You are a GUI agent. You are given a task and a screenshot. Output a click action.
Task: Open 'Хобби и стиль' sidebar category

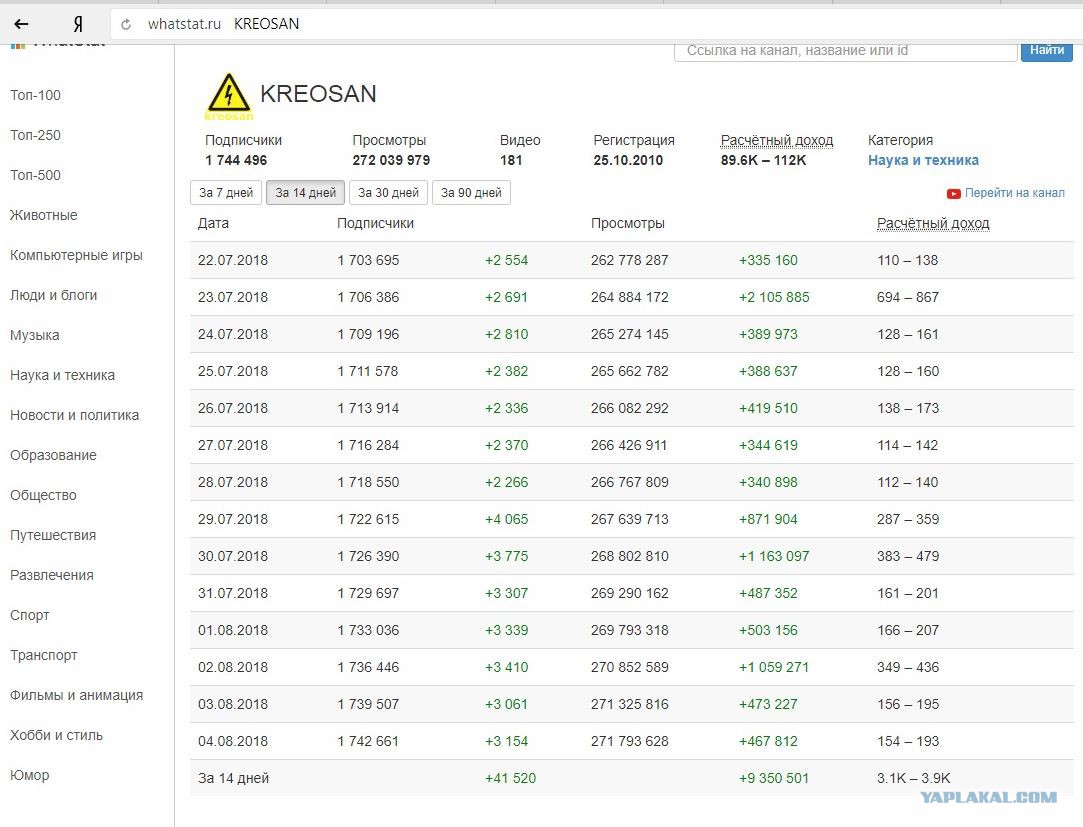(x=56, y=736)
